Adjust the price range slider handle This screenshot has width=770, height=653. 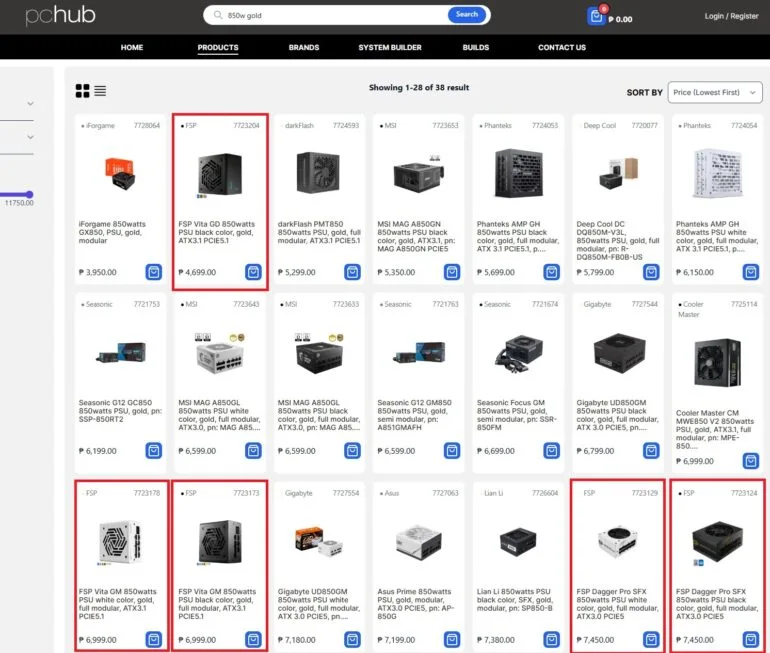click(x=29, y=194)
